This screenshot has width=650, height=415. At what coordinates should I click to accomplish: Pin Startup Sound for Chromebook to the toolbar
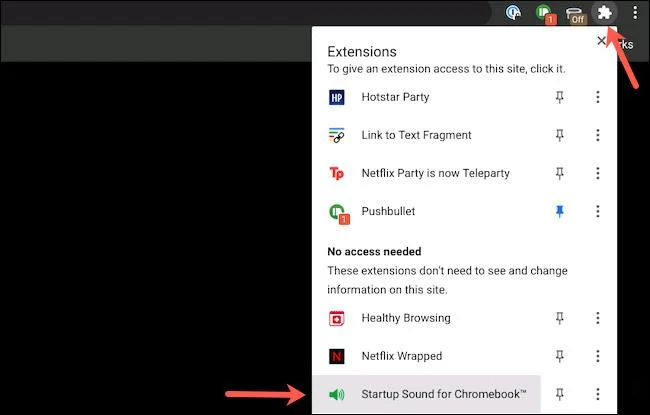pyautogui.click(x=560, y=394)
